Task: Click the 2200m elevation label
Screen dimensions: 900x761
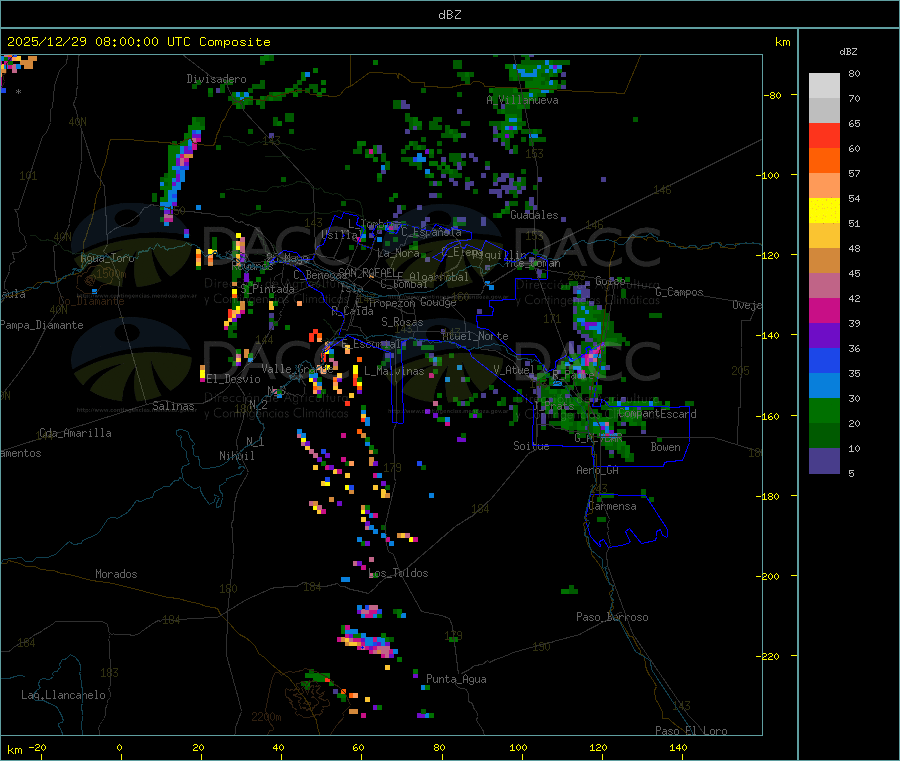Action: [x=266, y=717]
